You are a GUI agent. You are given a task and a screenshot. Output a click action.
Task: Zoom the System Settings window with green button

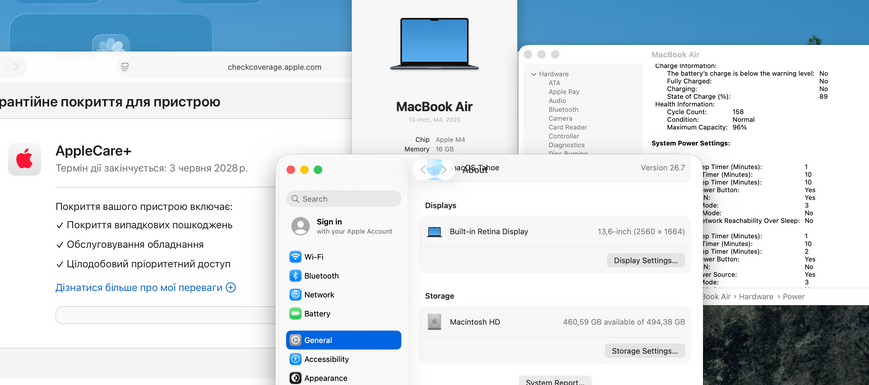pos(318,170)
